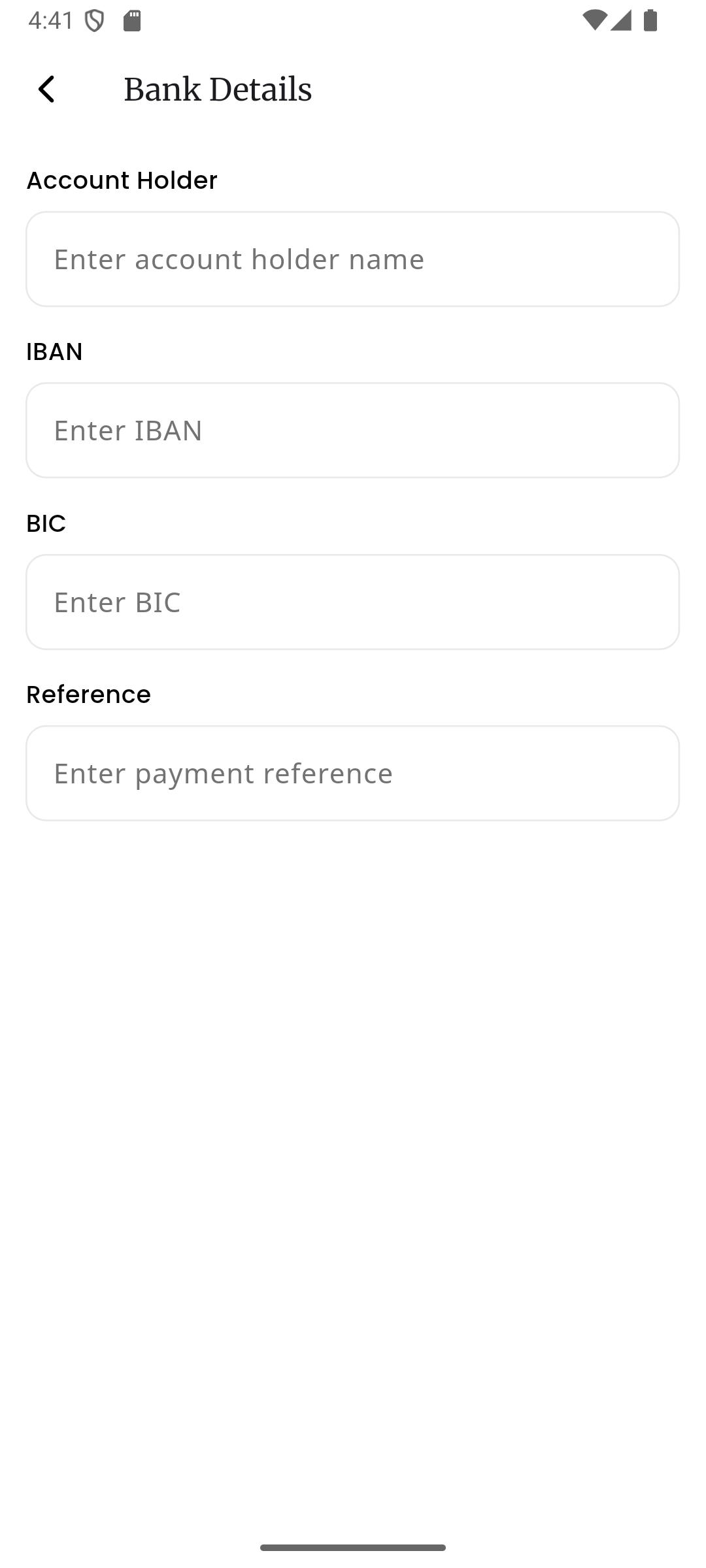706x1568 pixels.
Task: Tap the Account Holder label
Action: tap(122, 180)
